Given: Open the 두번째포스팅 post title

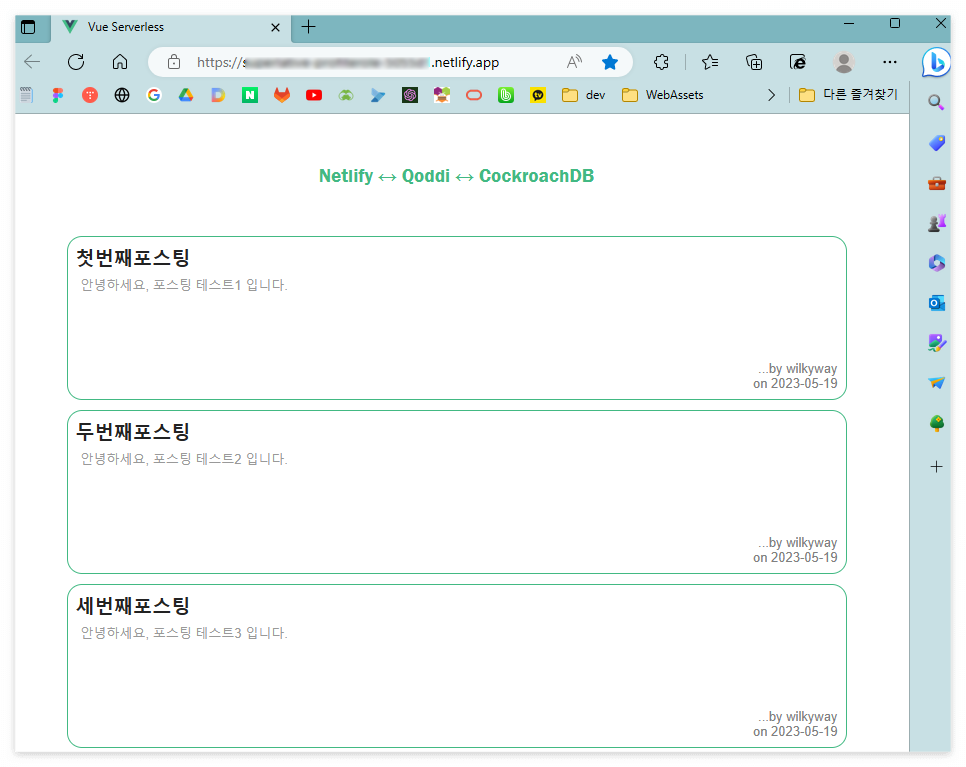Looking at the screenshot, I should (x=132, y=431).
